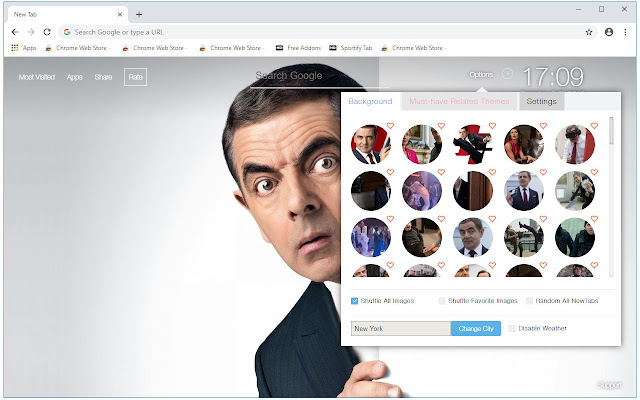This screenshot has width=640, height=400.
Task: Open the Chrome three-dot menu
Action: pyautogui.click(x=625, y=32)
